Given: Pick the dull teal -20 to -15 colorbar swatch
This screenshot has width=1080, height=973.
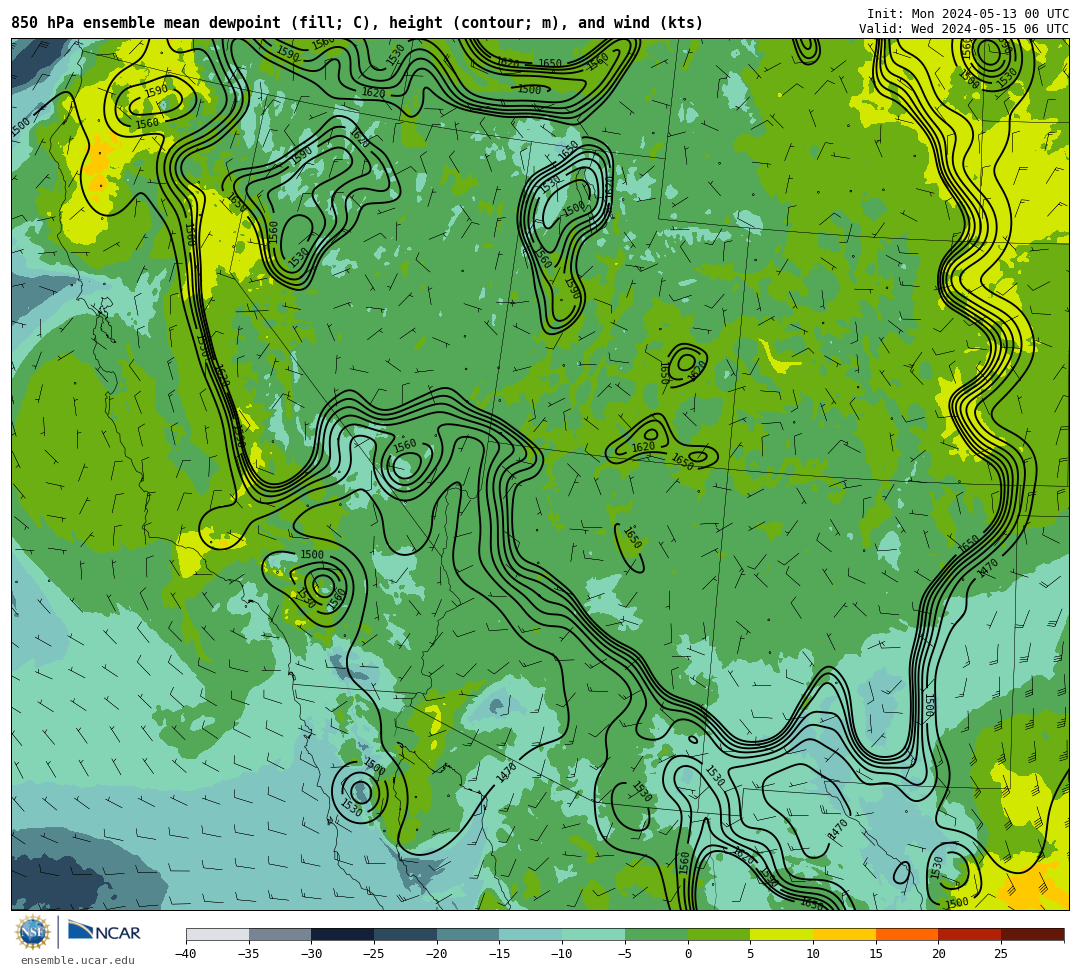Looking at the screenshot, I should click(x=468, y=934).
